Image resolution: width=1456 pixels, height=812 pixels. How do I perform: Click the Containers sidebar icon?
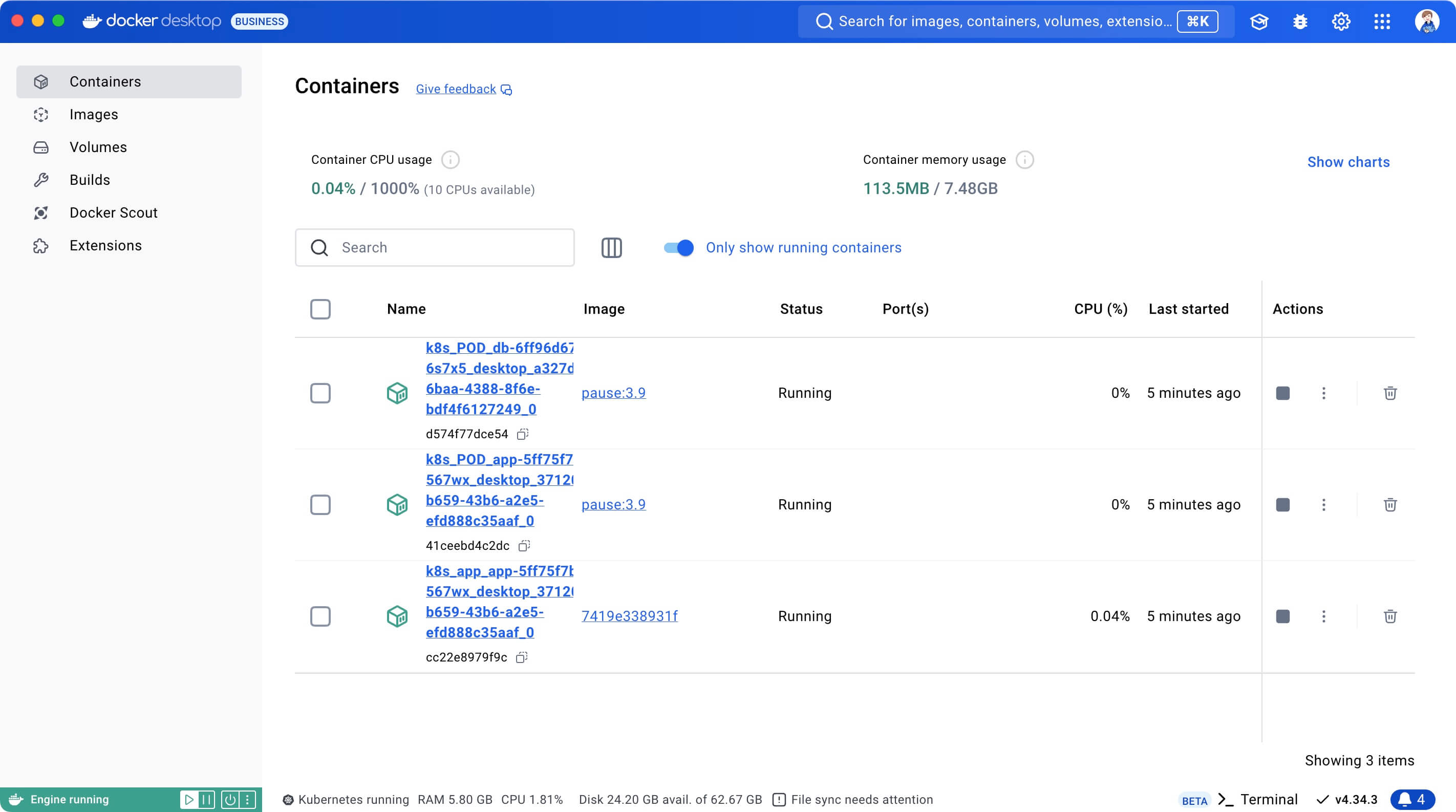coord(41,81)
